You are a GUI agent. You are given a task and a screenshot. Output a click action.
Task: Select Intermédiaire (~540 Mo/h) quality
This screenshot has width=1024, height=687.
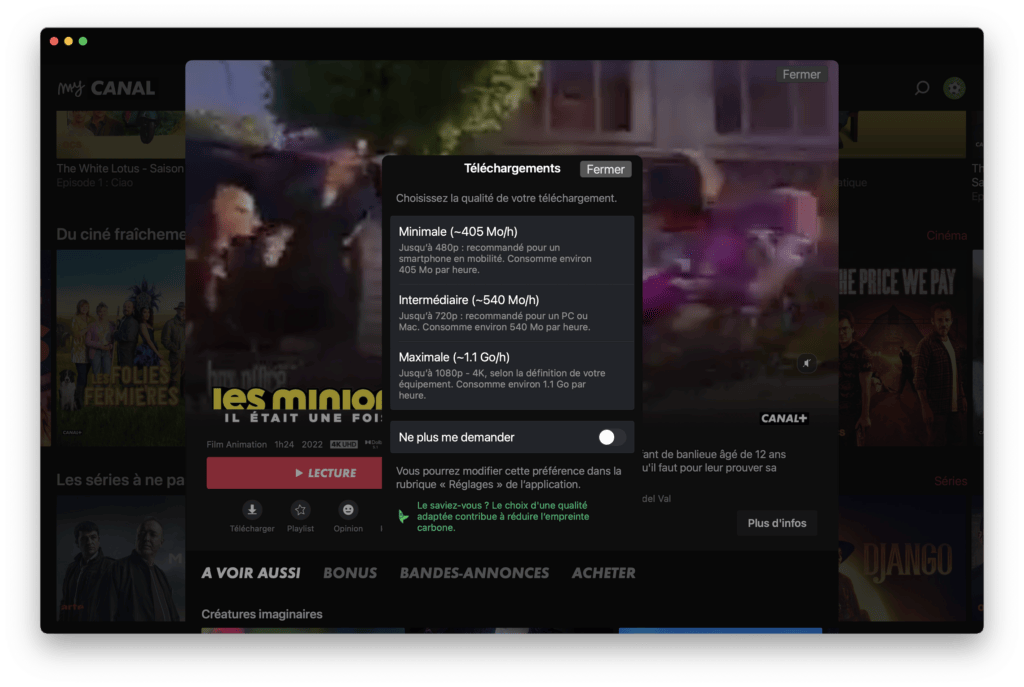(512, 313)
